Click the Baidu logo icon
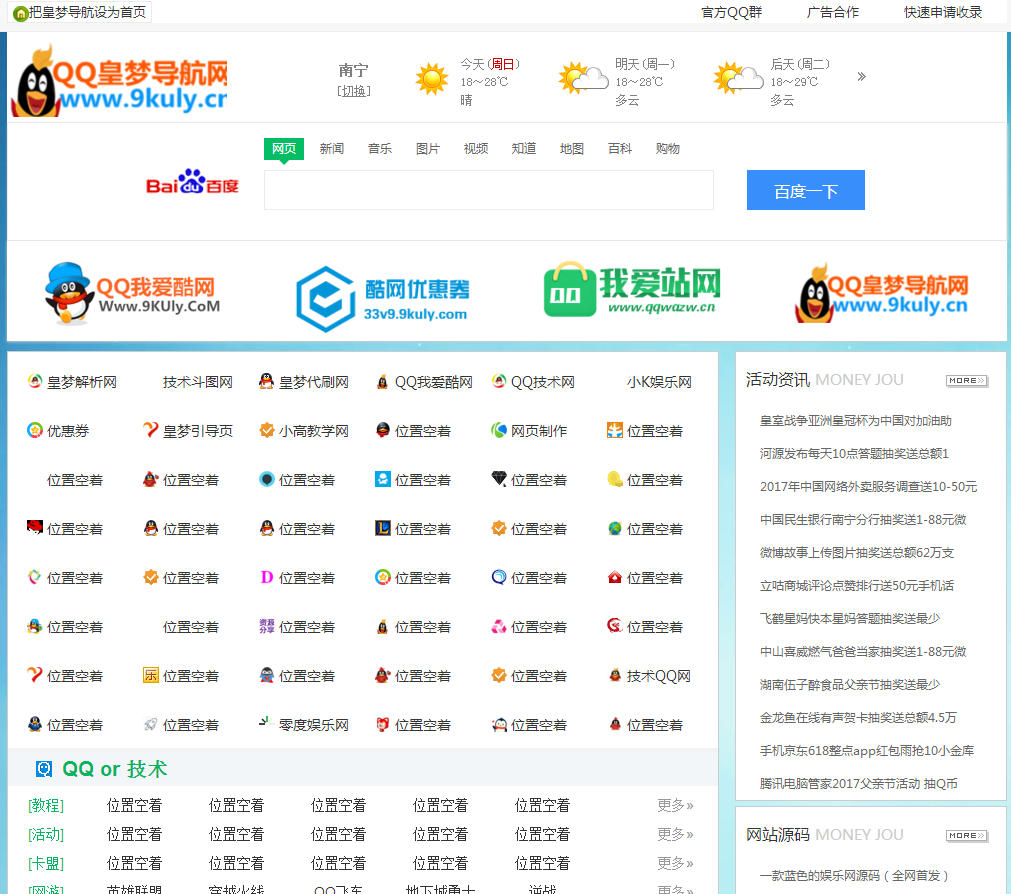 [192, 183]
